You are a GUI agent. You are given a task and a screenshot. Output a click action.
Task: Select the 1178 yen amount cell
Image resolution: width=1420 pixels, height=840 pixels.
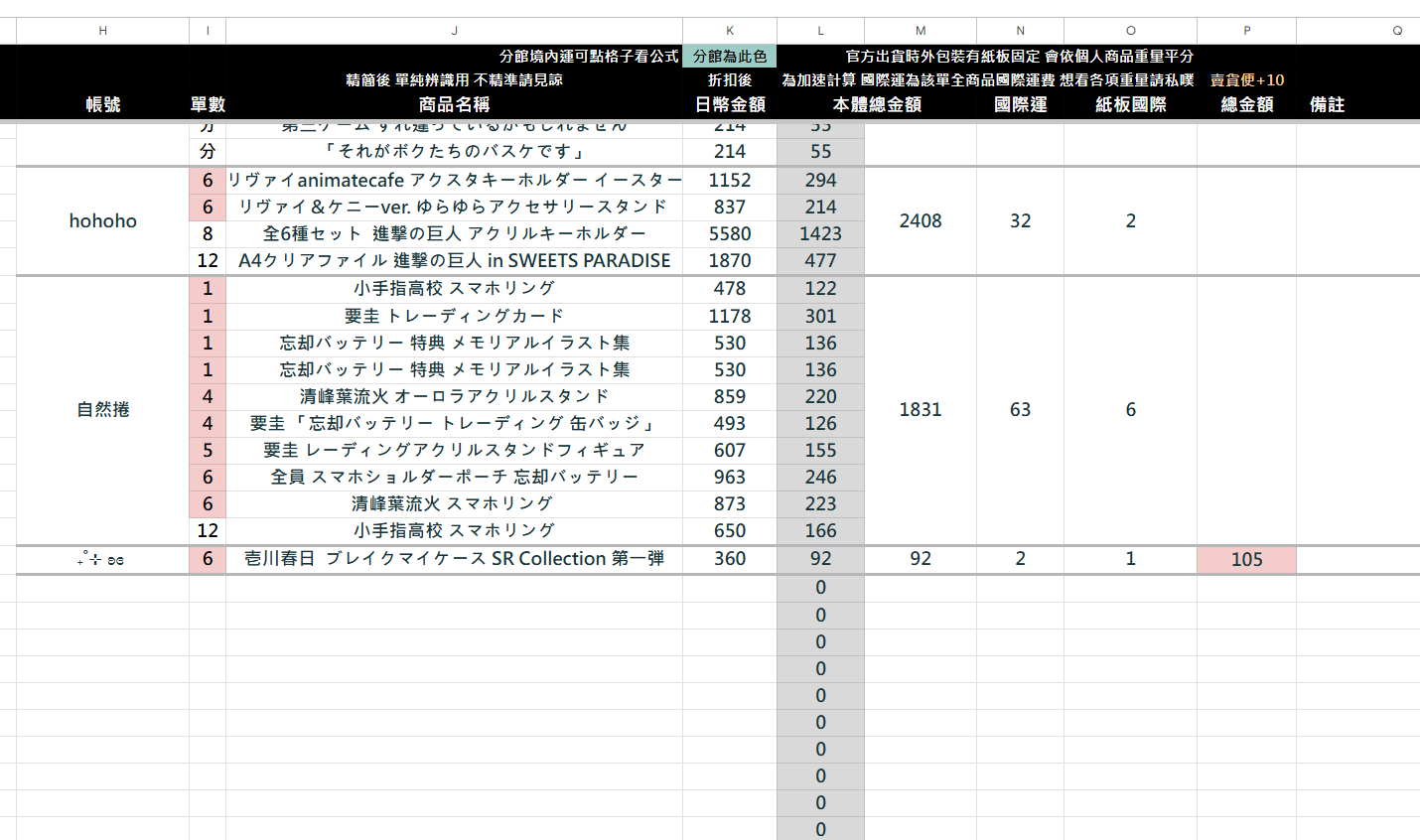pyautogui.click(x=730, y=316)
